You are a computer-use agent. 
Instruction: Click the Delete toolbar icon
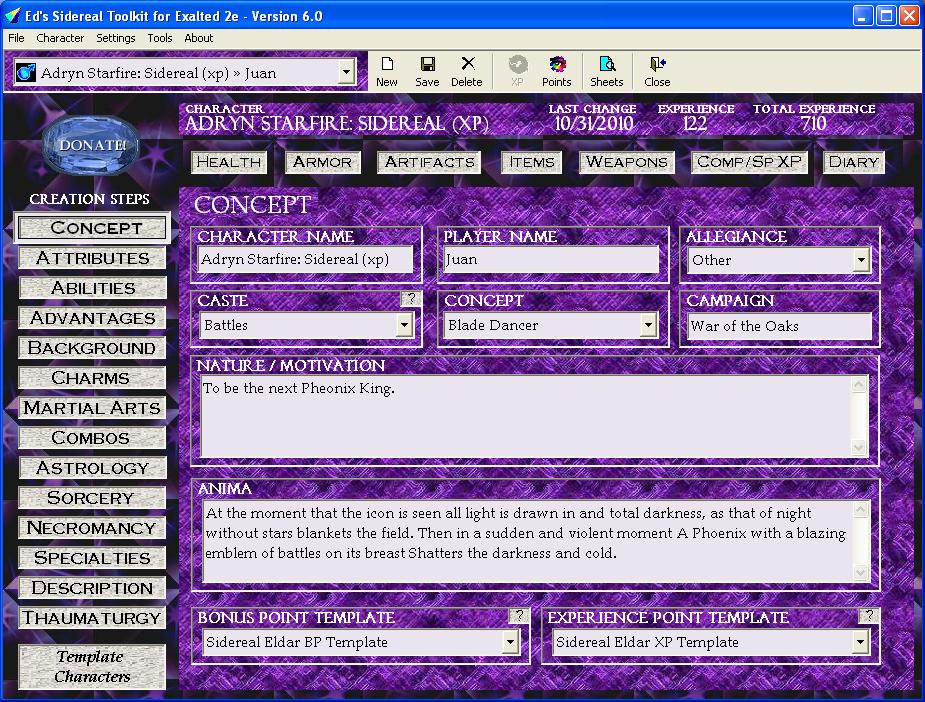[x=467, y=72]
